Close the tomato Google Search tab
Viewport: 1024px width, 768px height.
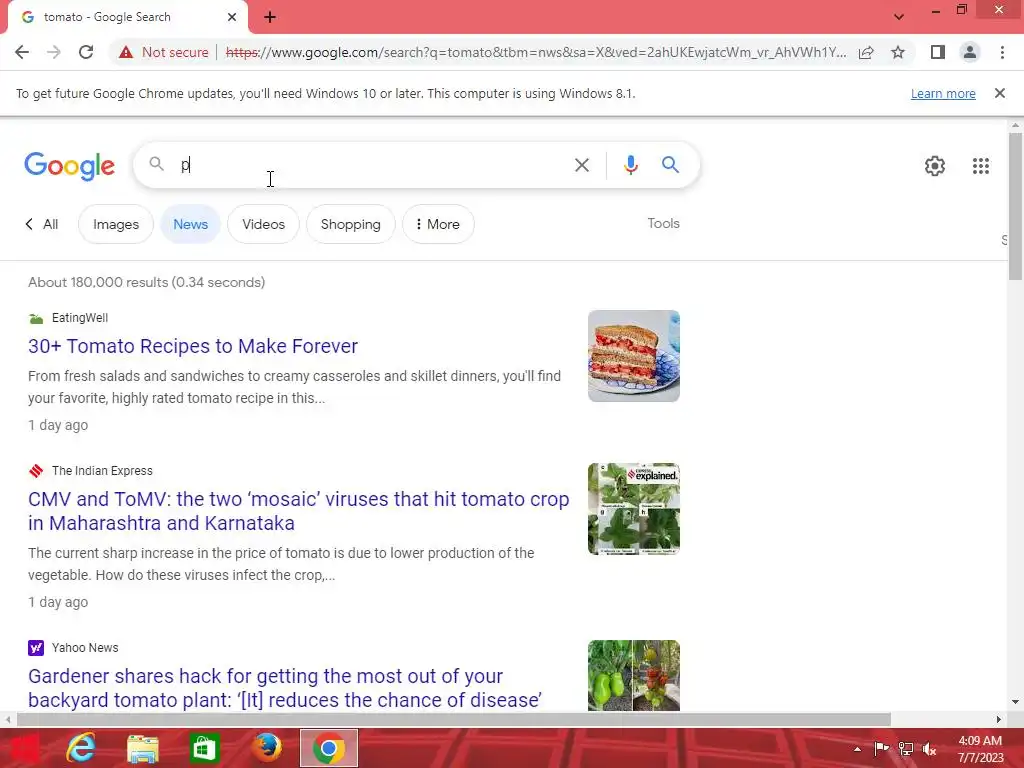coord(232,17)
